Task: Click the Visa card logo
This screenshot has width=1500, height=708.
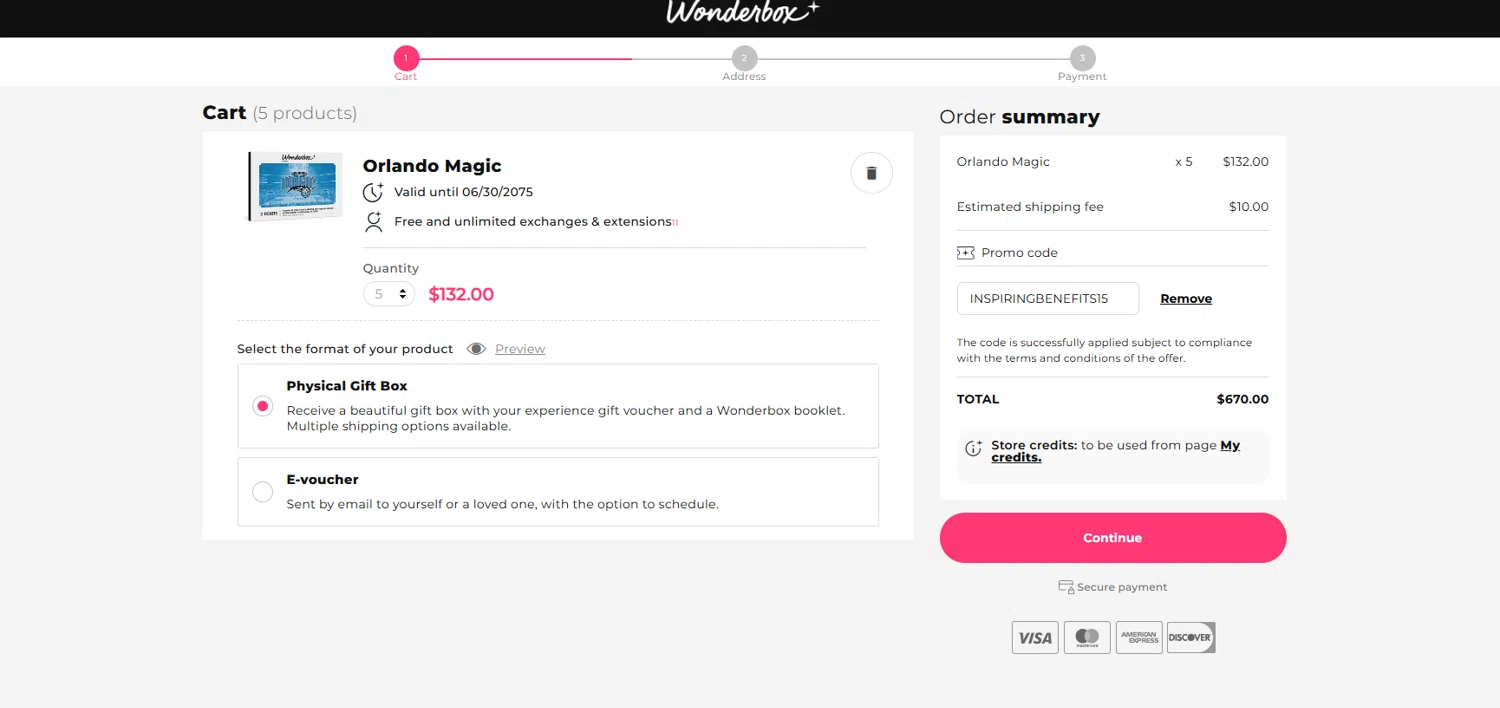Action: pos(1035,637)
